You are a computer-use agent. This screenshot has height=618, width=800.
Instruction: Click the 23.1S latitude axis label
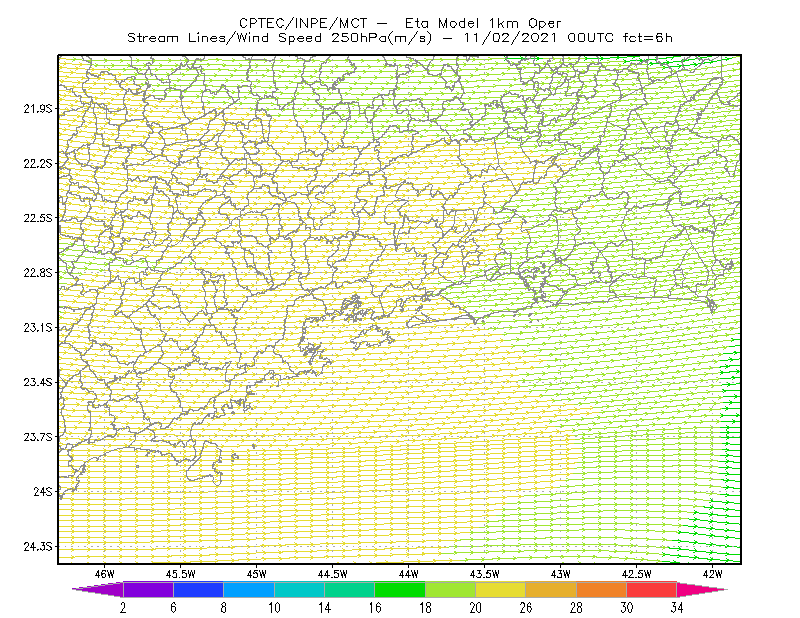click(38, 328)
